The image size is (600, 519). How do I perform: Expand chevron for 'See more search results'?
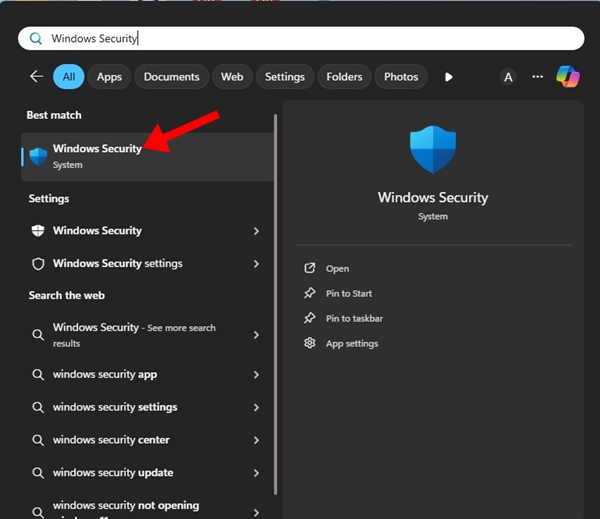click(256, 335)
